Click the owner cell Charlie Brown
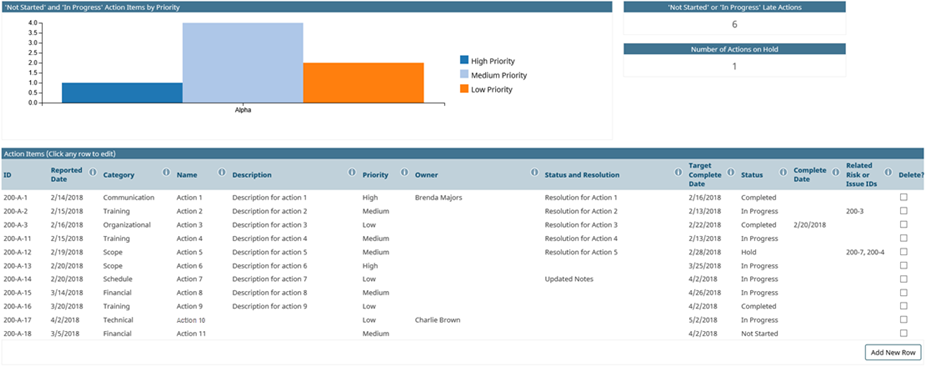 pos(438,320)
